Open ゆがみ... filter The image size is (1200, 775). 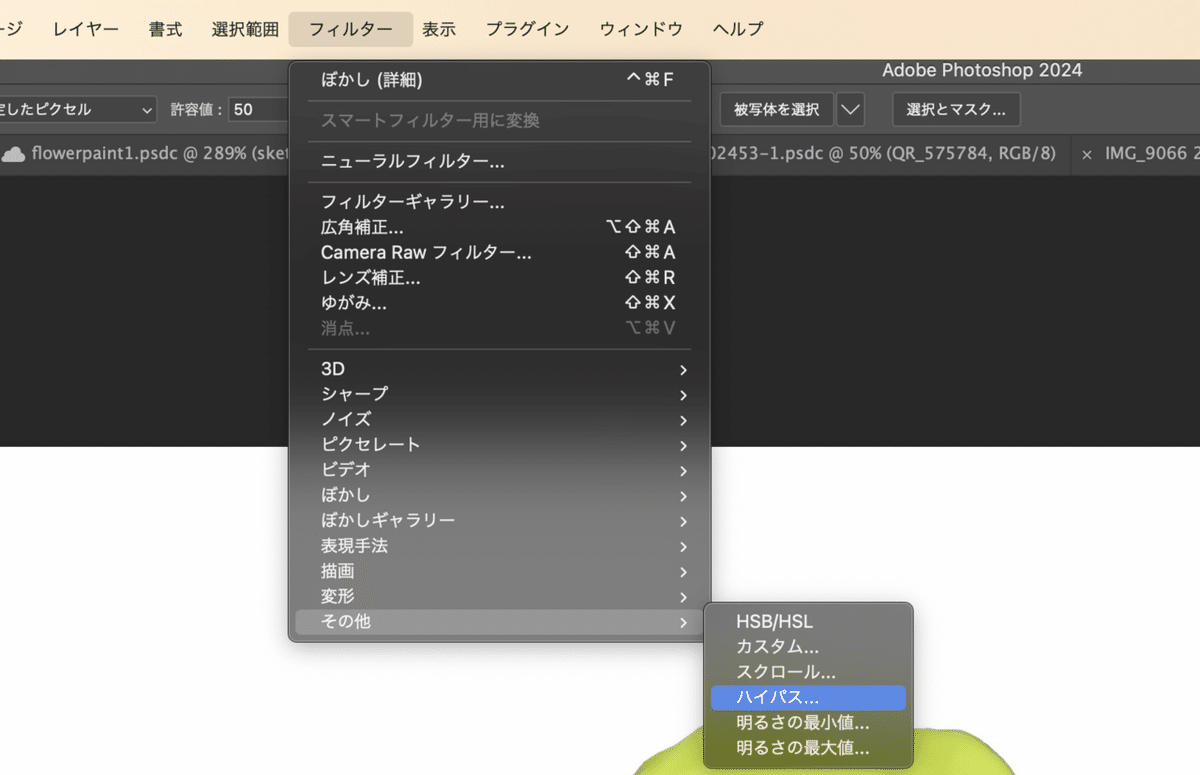[x=499, y=303]
